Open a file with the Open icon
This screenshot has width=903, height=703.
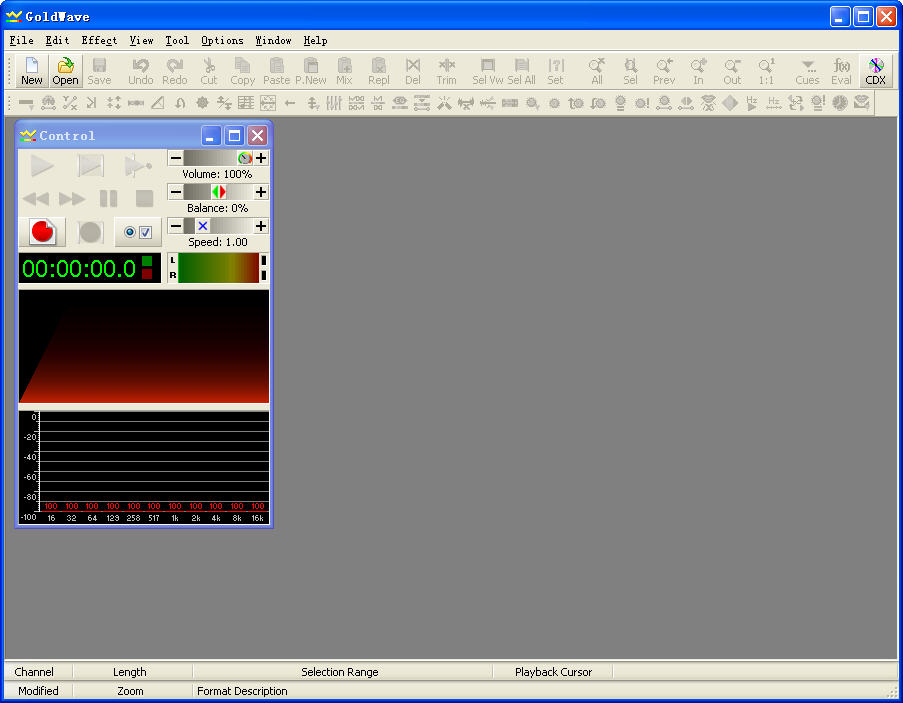point(65,71)
